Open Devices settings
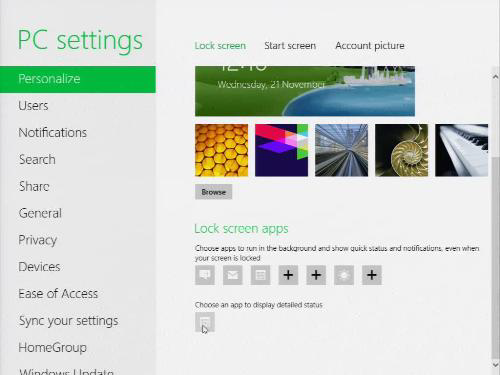Viewport: 500px width, 375px height. click(39, 267)
